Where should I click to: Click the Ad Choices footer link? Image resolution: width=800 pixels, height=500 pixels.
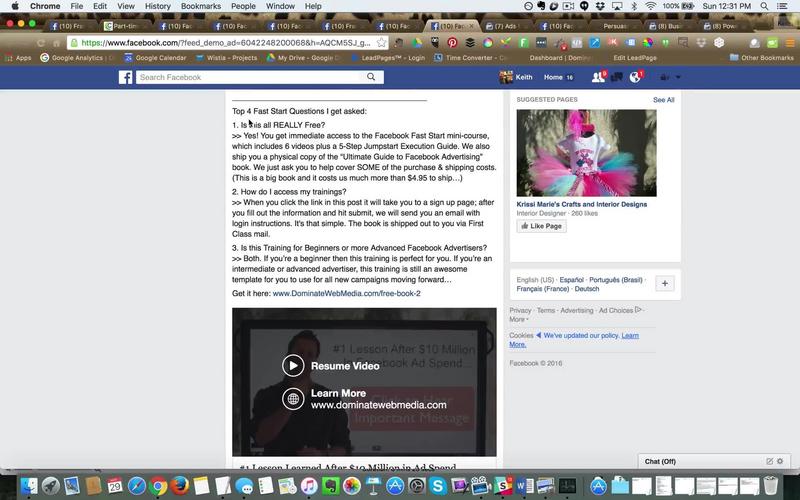tap(616, 310)
